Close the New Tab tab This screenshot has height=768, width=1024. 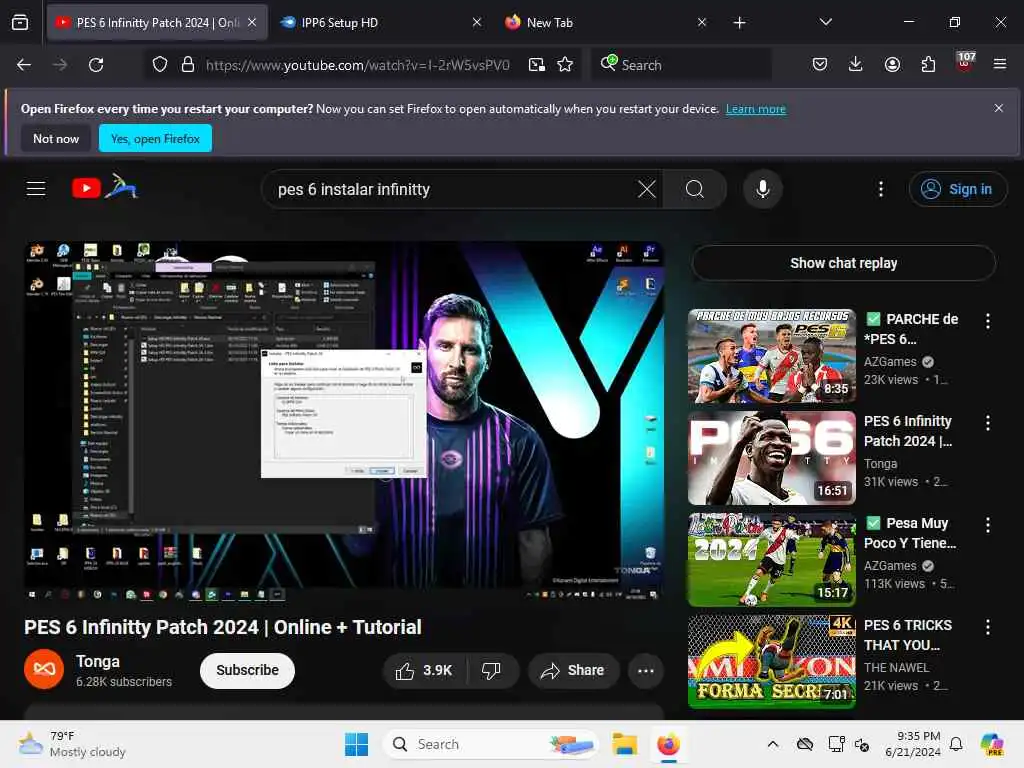(701, 22)
